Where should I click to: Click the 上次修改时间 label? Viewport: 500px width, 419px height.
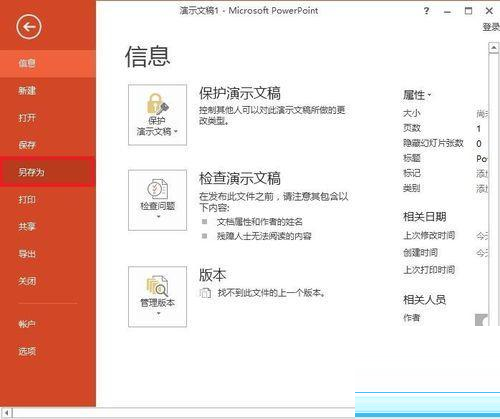point(429,235)
